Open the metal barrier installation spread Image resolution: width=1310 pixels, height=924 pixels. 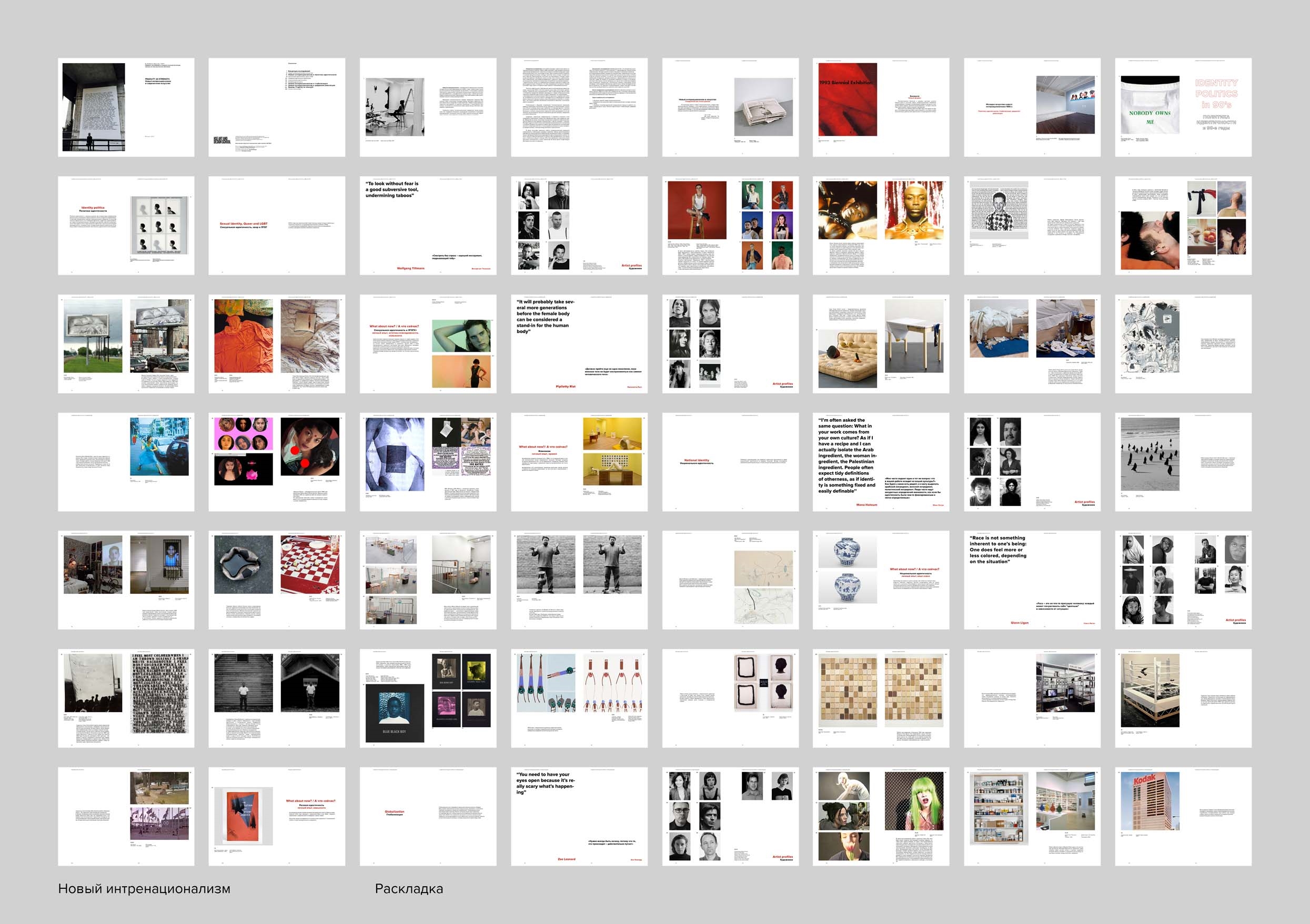coord(428,580)
